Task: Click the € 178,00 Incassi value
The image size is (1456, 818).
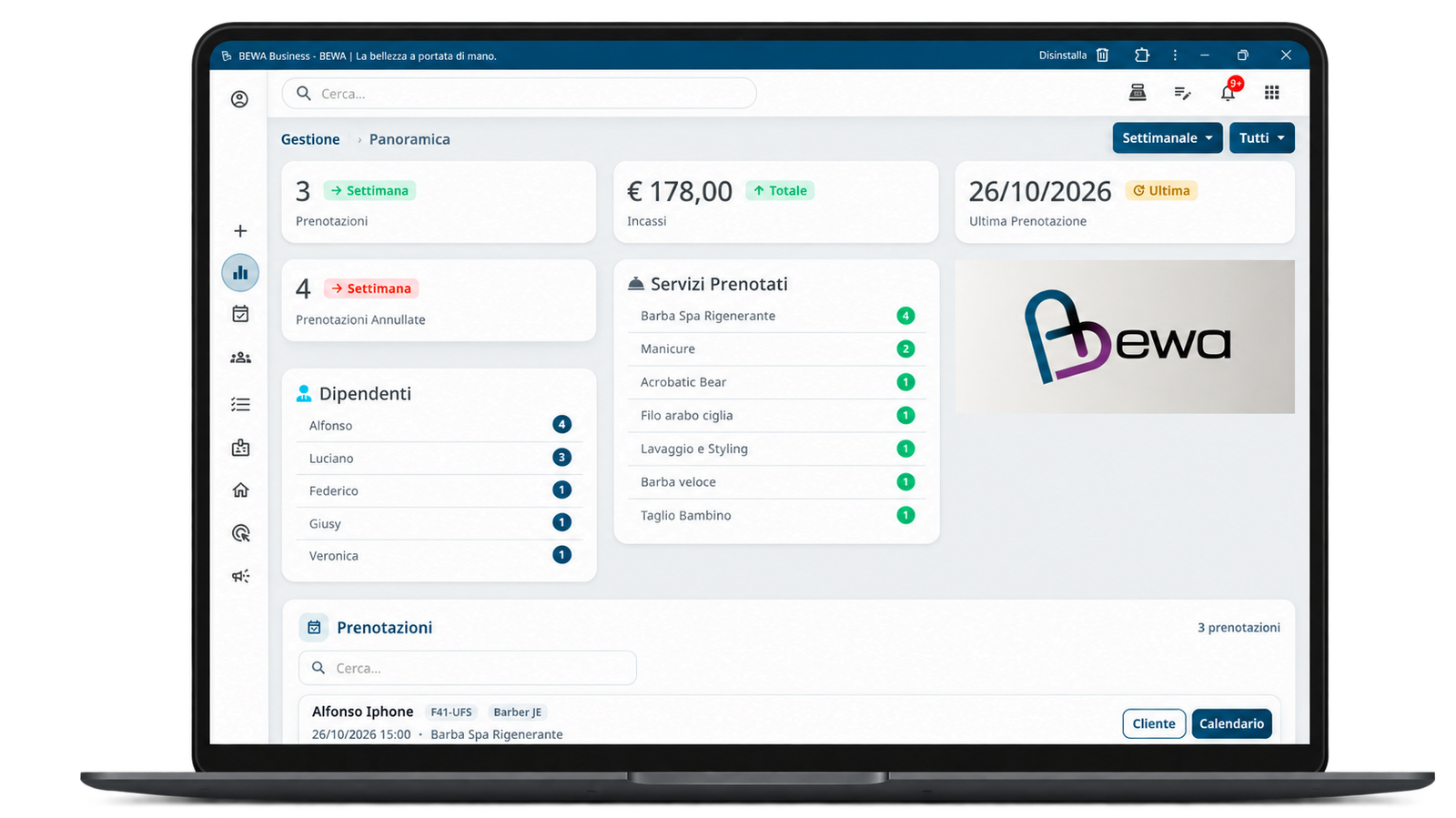Action: pyautogui.click(x=680, y=191)
